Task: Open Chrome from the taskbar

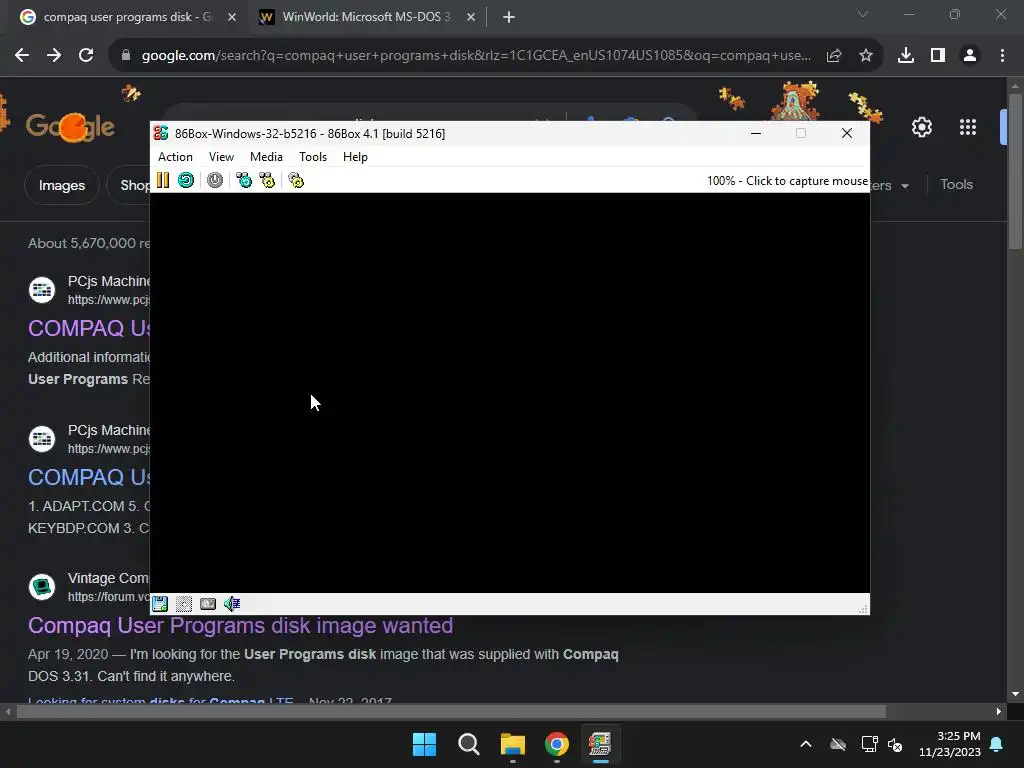Action: tap(557, 744)
